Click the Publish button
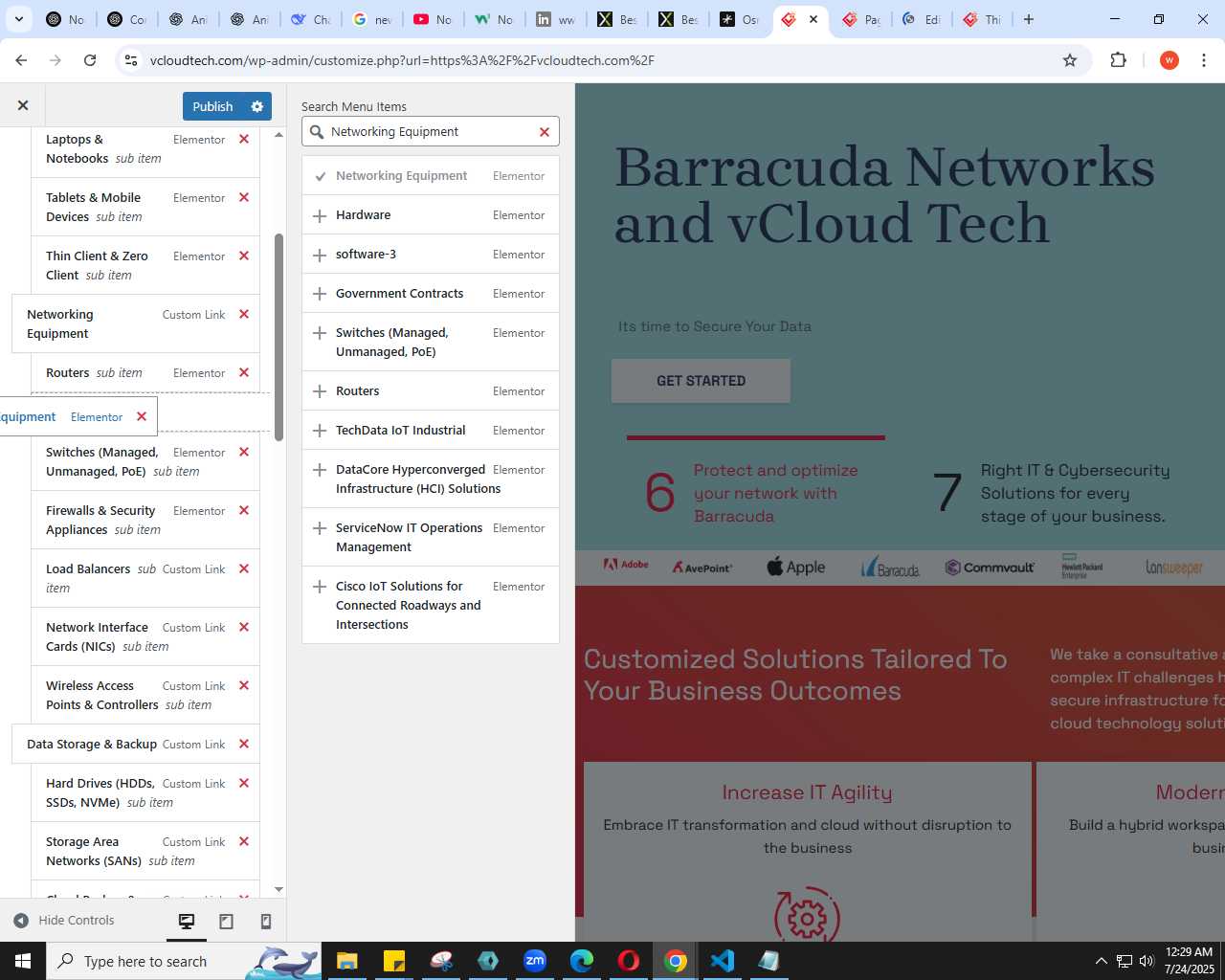This screenshot has height=980, width=1225. click(212, 106)
